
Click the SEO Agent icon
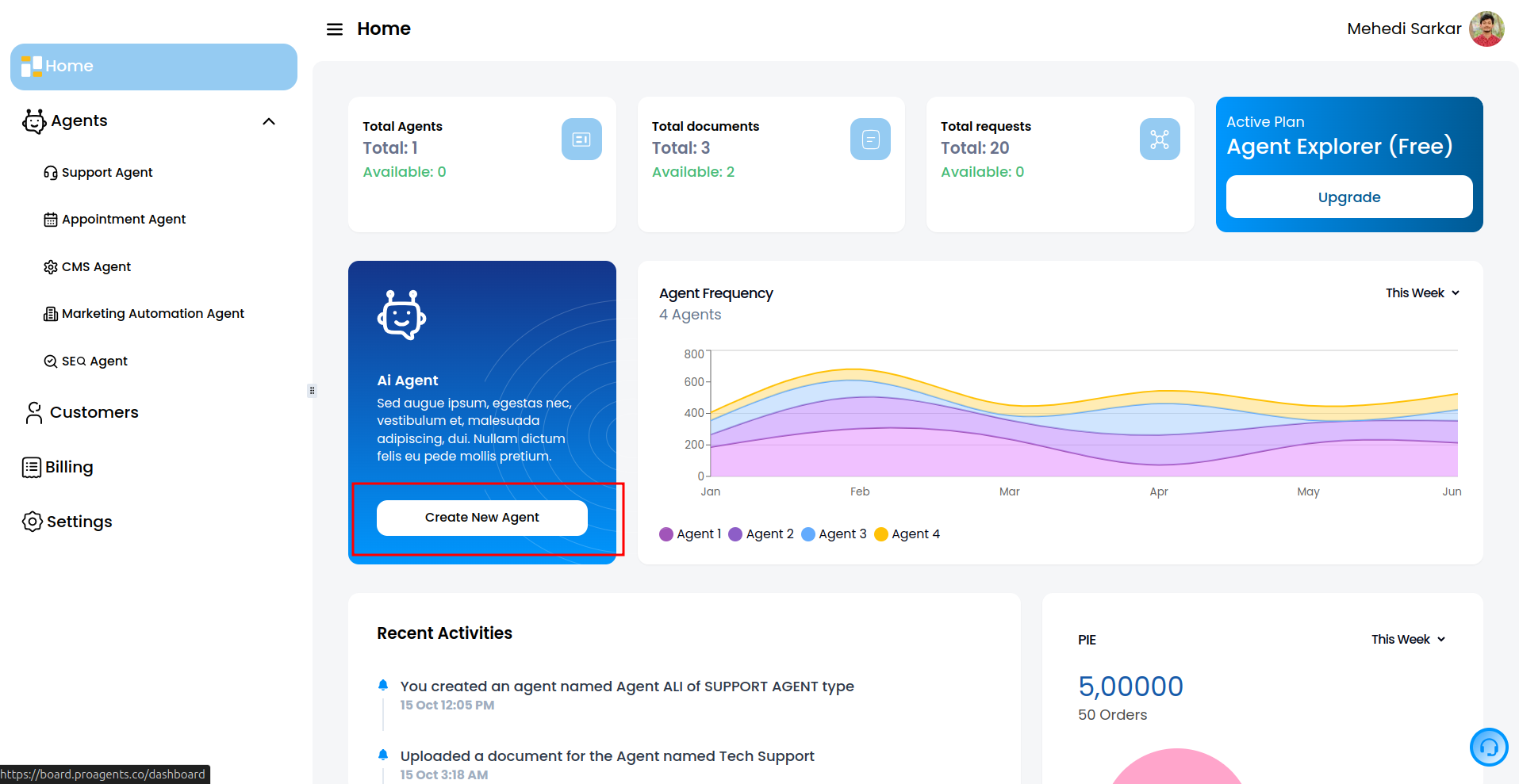tap(51, 361)
